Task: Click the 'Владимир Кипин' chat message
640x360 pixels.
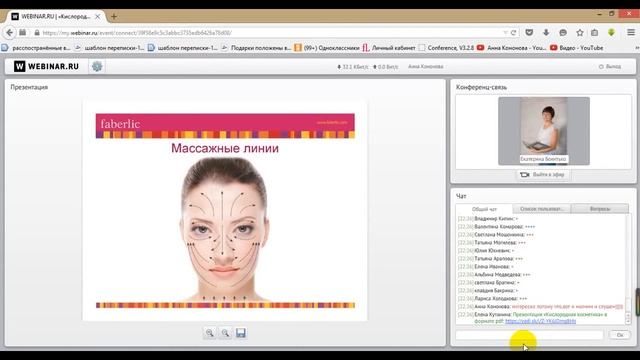Action: 488,219
